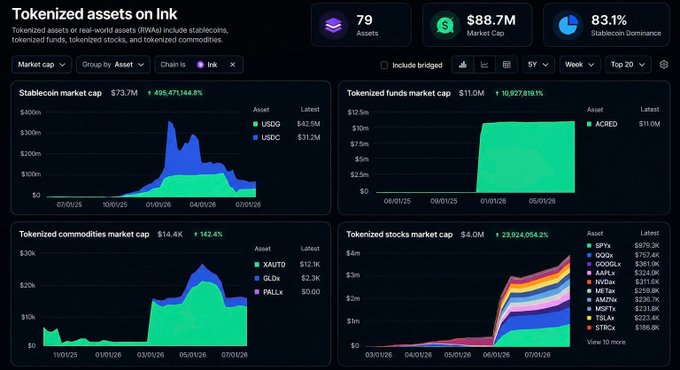Click the $14.4K commodities value
The width and height of the screenshot is (680, 370).
[x=170, y=234]
